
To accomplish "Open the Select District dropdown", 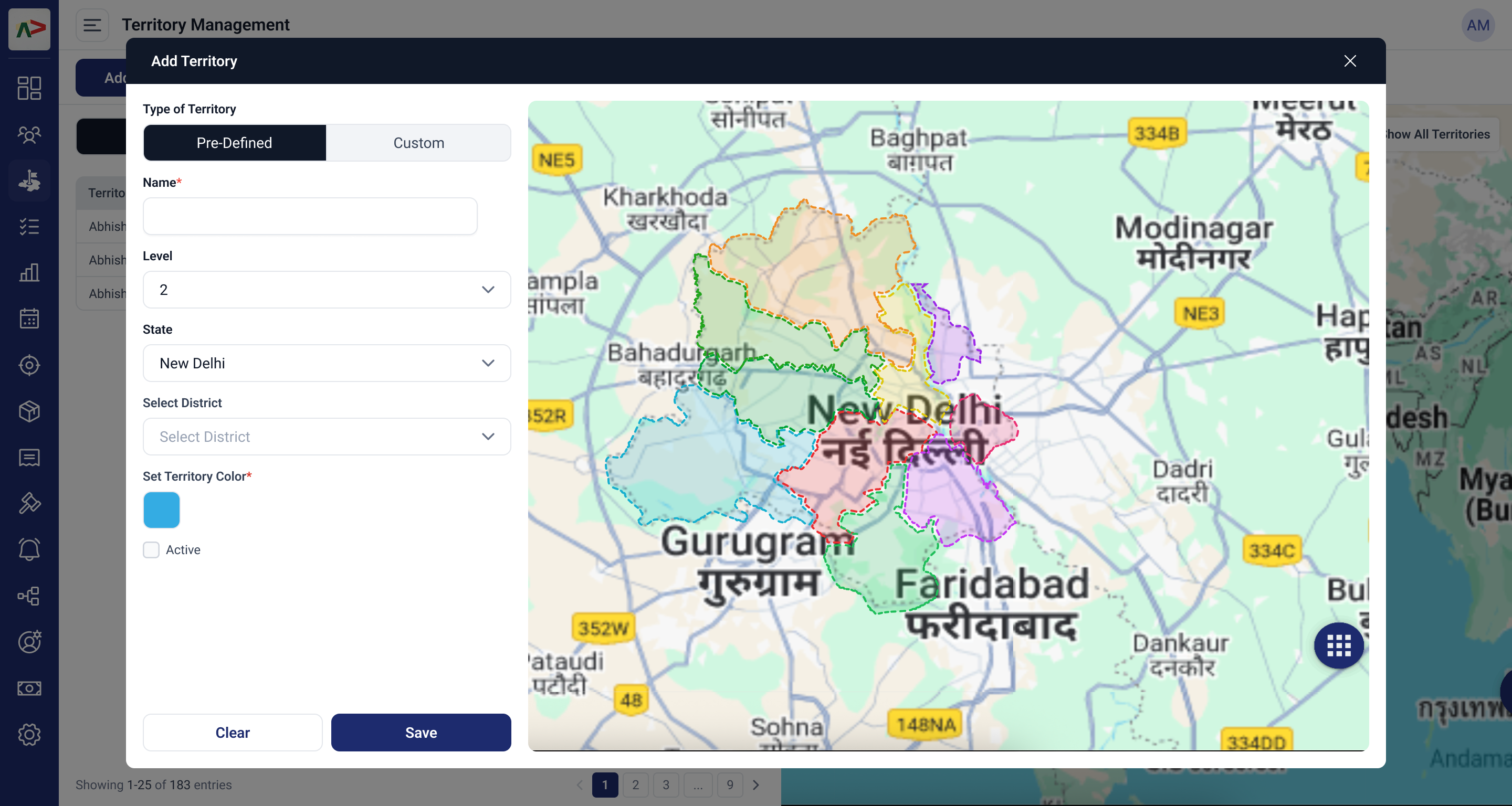I will (327, 437).
